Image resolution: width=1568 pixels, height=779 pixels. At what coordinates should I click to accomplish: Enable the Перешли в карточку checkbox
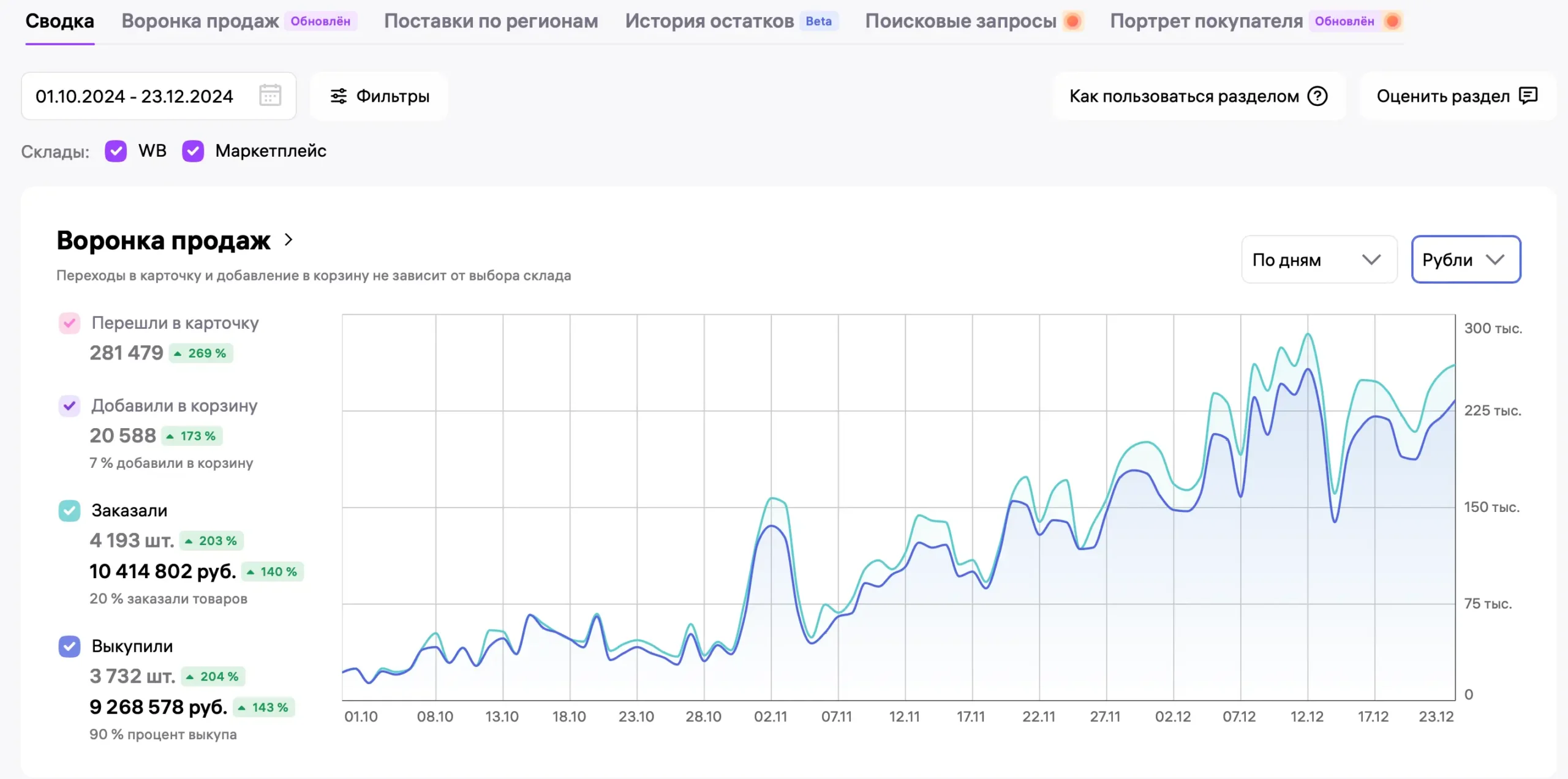pos(69,323)
